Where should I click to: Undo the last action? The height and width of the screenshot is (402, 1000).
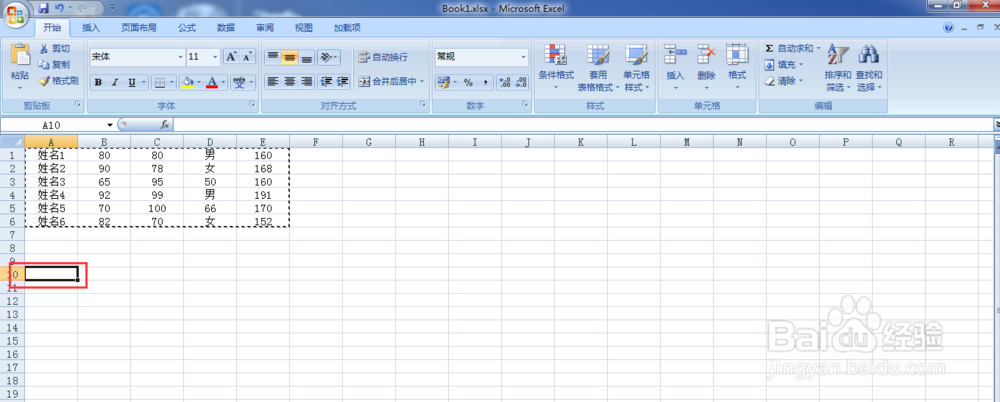pyautogui.click(x=59, y=8)
